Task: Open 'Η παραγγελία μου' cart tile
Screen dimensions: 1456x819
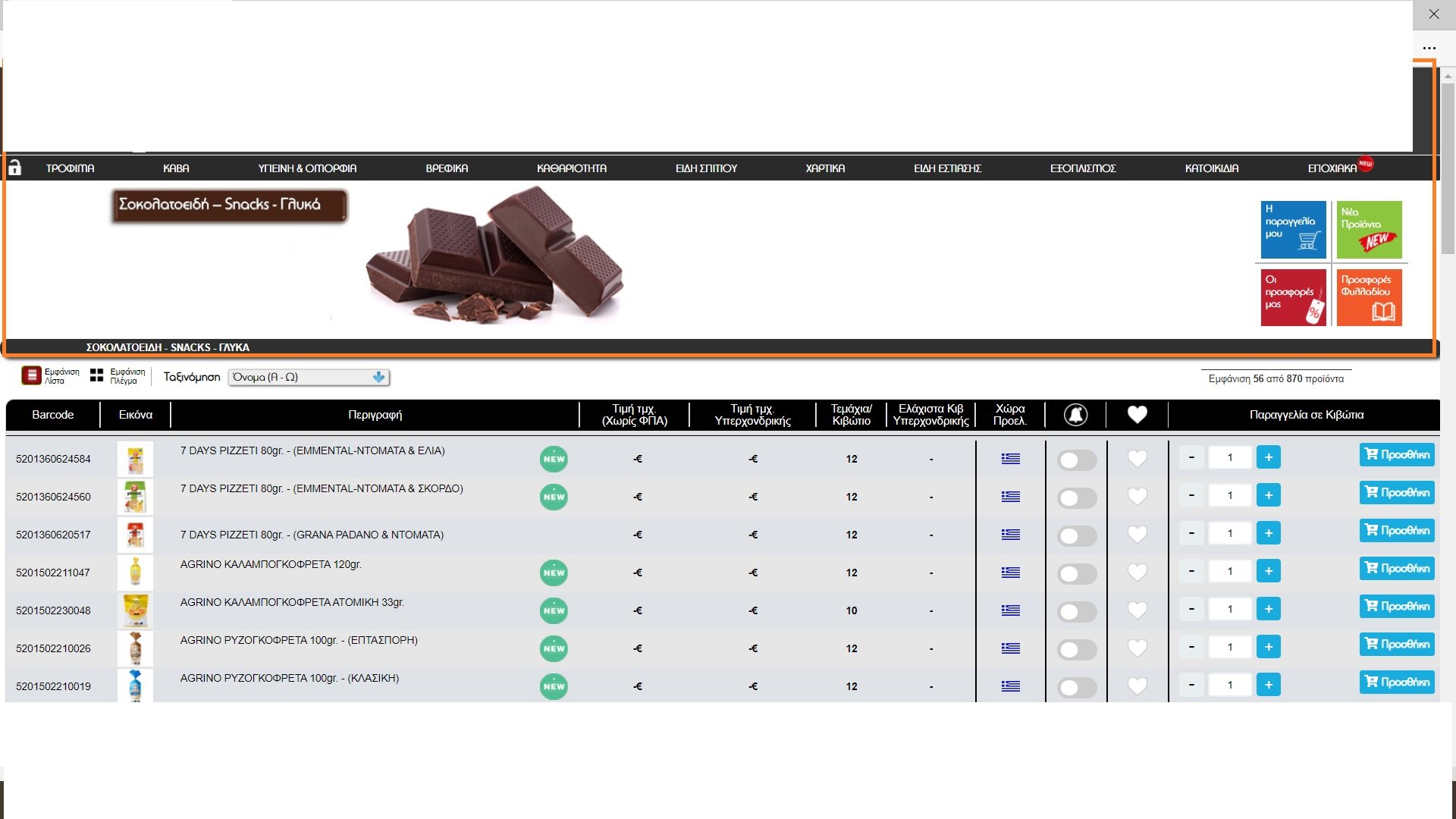Action: (x=1293, y=230)
